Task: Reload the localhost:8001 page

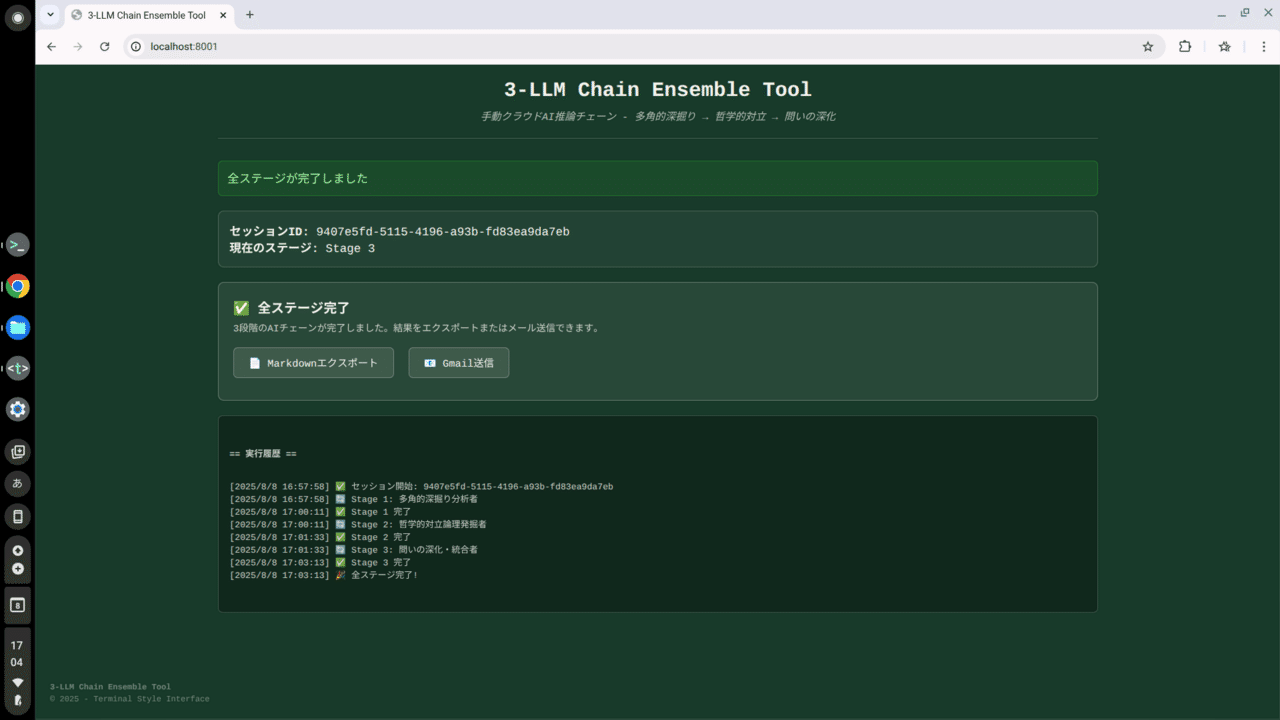Action: (104, 46)
